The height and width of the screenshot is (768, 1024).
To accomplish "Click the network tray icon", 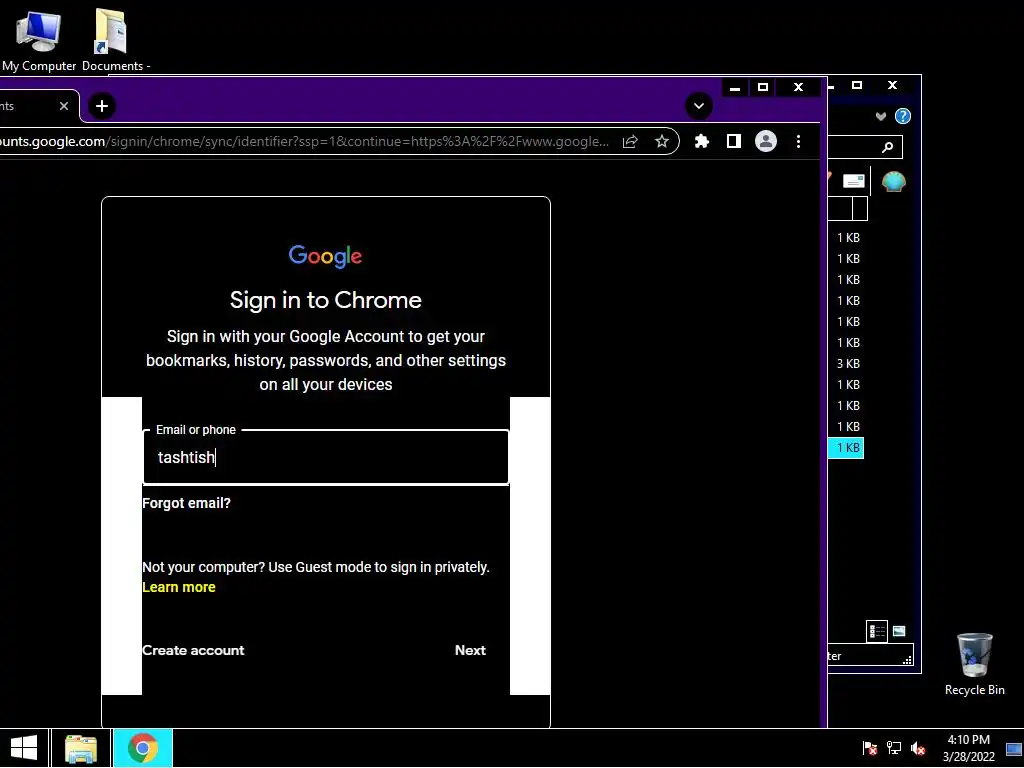I will pos(893,748).
